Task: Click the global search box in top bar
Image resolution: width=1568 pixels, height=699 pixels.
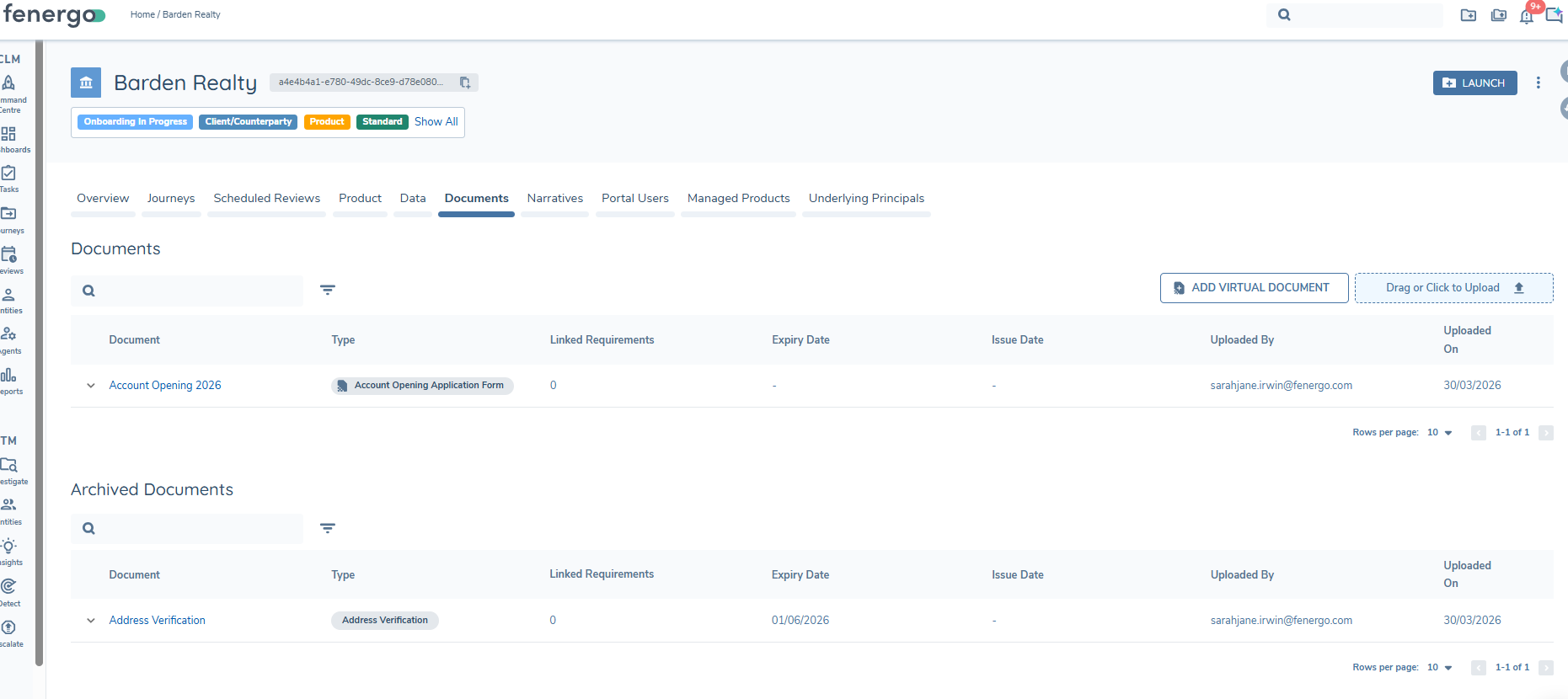Action: 1355,15
